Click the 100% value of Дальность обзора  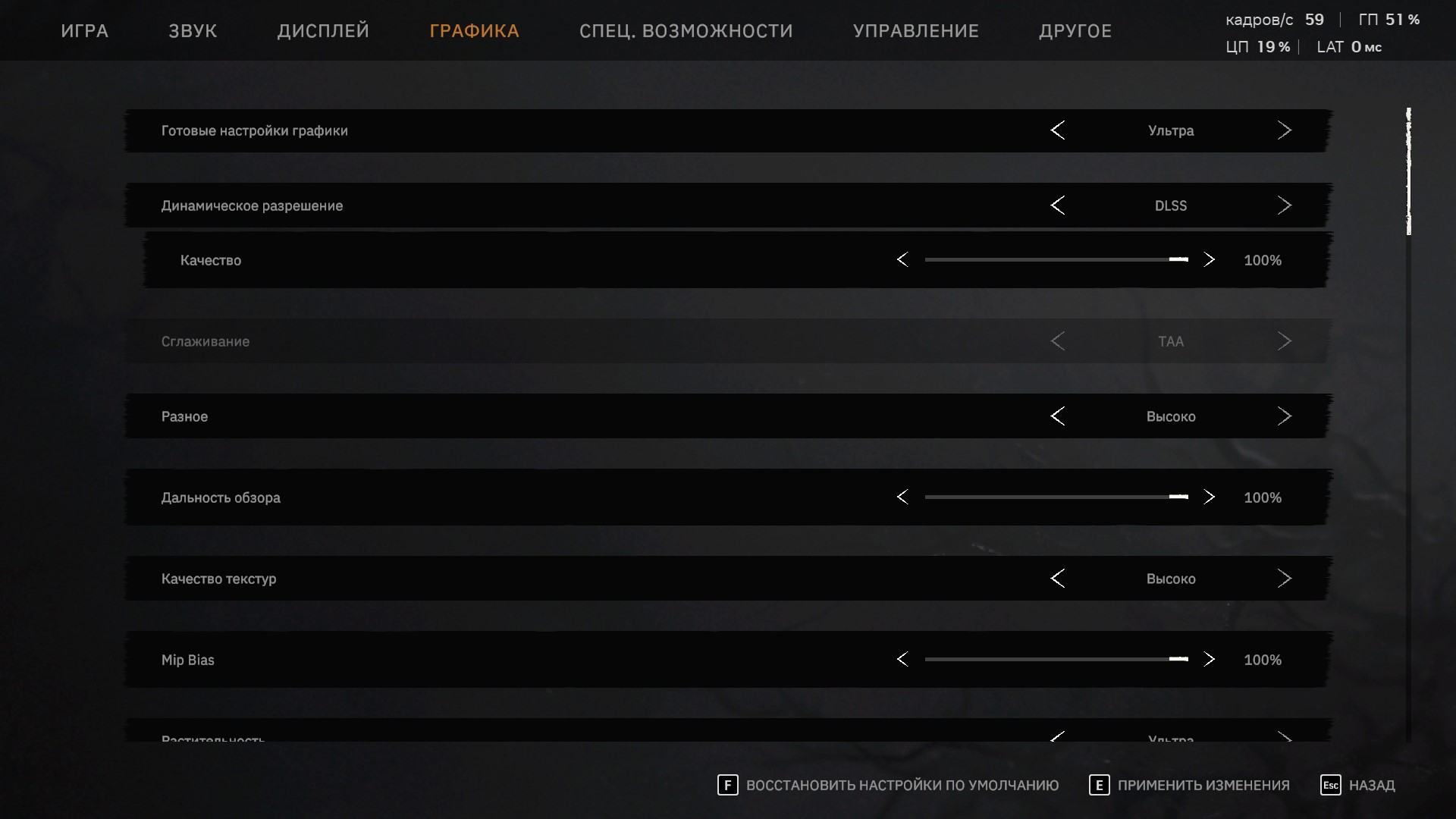pos(1263,497)
